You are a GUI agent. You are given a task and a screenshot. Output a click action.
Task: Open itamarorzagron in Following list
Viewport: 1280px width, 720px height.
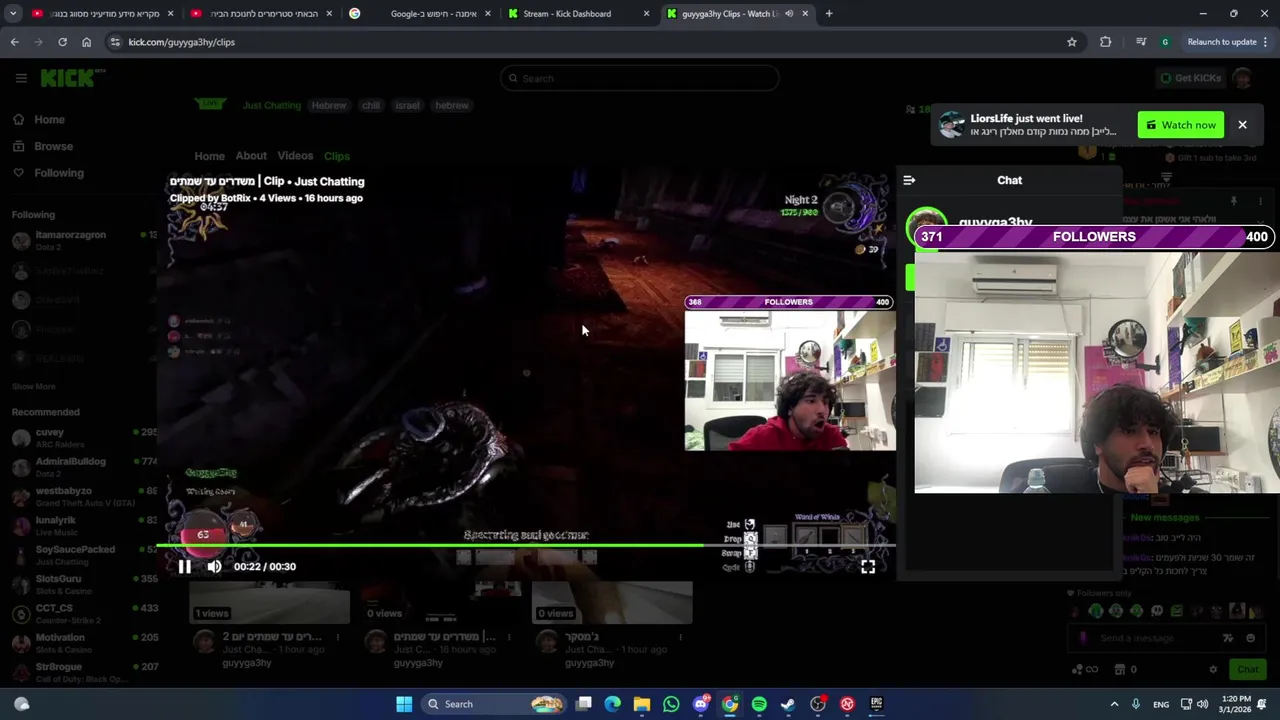pos(80,240)
